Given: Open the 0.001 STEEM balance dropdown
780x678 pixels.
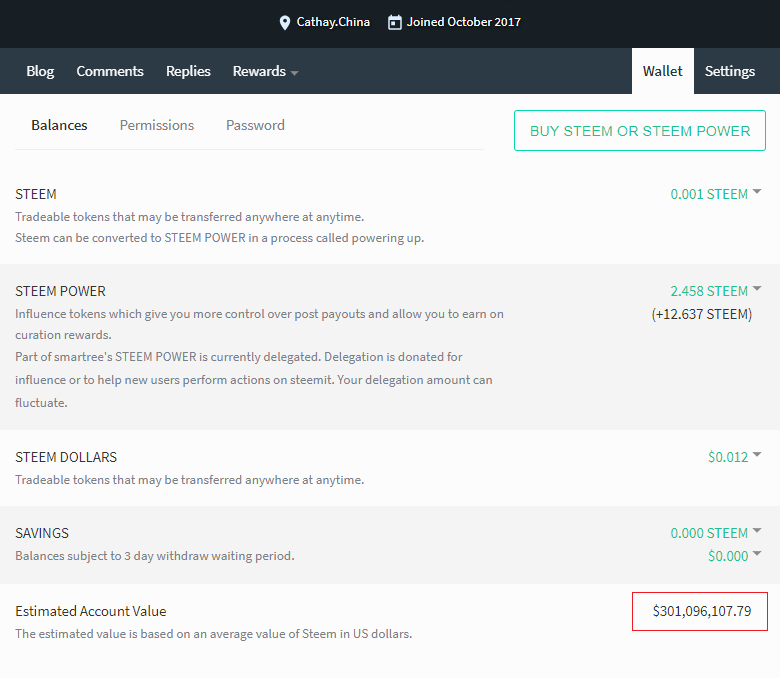Looking at the screenshot, I should pyautogui.click(x=715, y=194).
